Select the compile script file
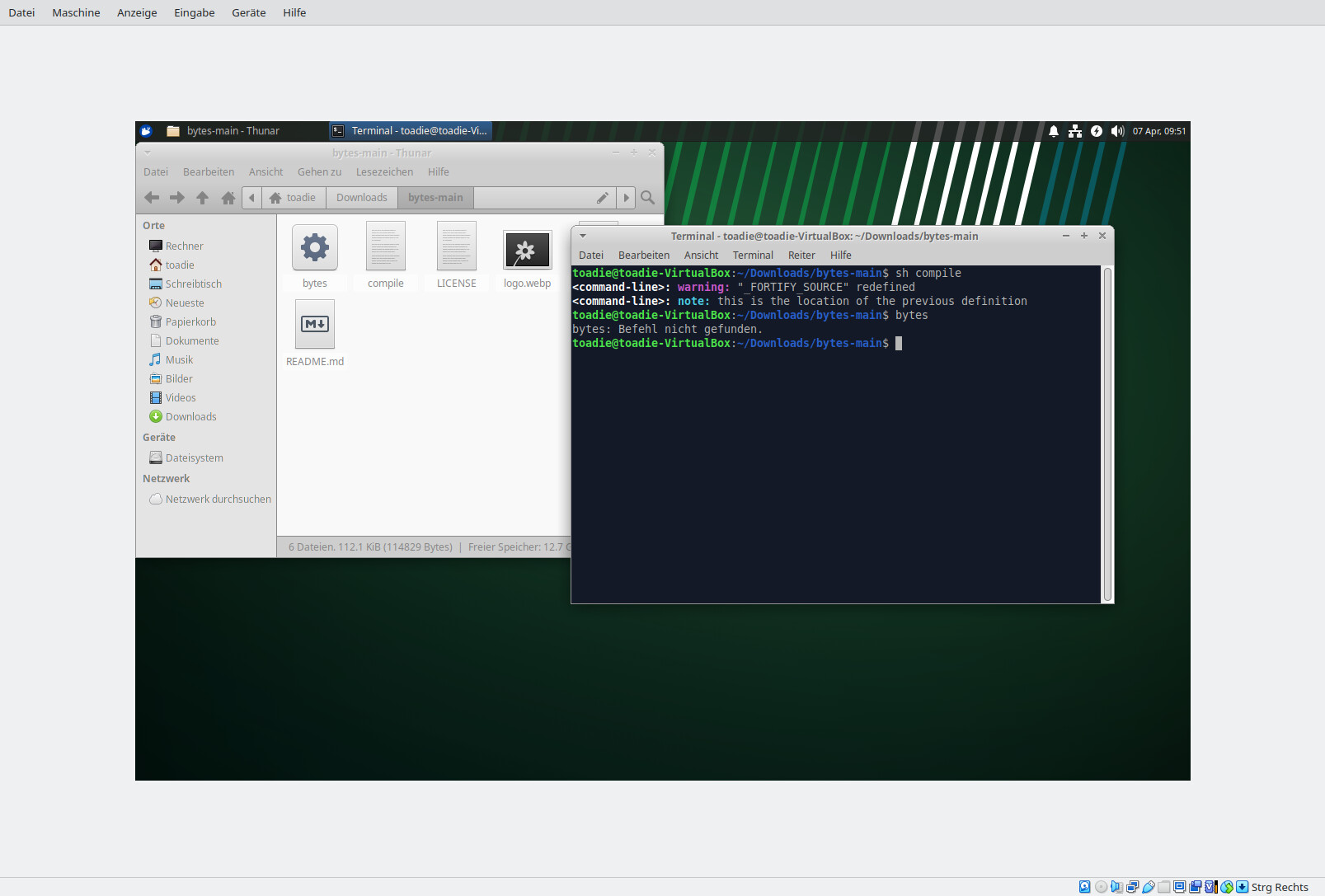The height and width of the screenshot is (896, 1325). 386,256
